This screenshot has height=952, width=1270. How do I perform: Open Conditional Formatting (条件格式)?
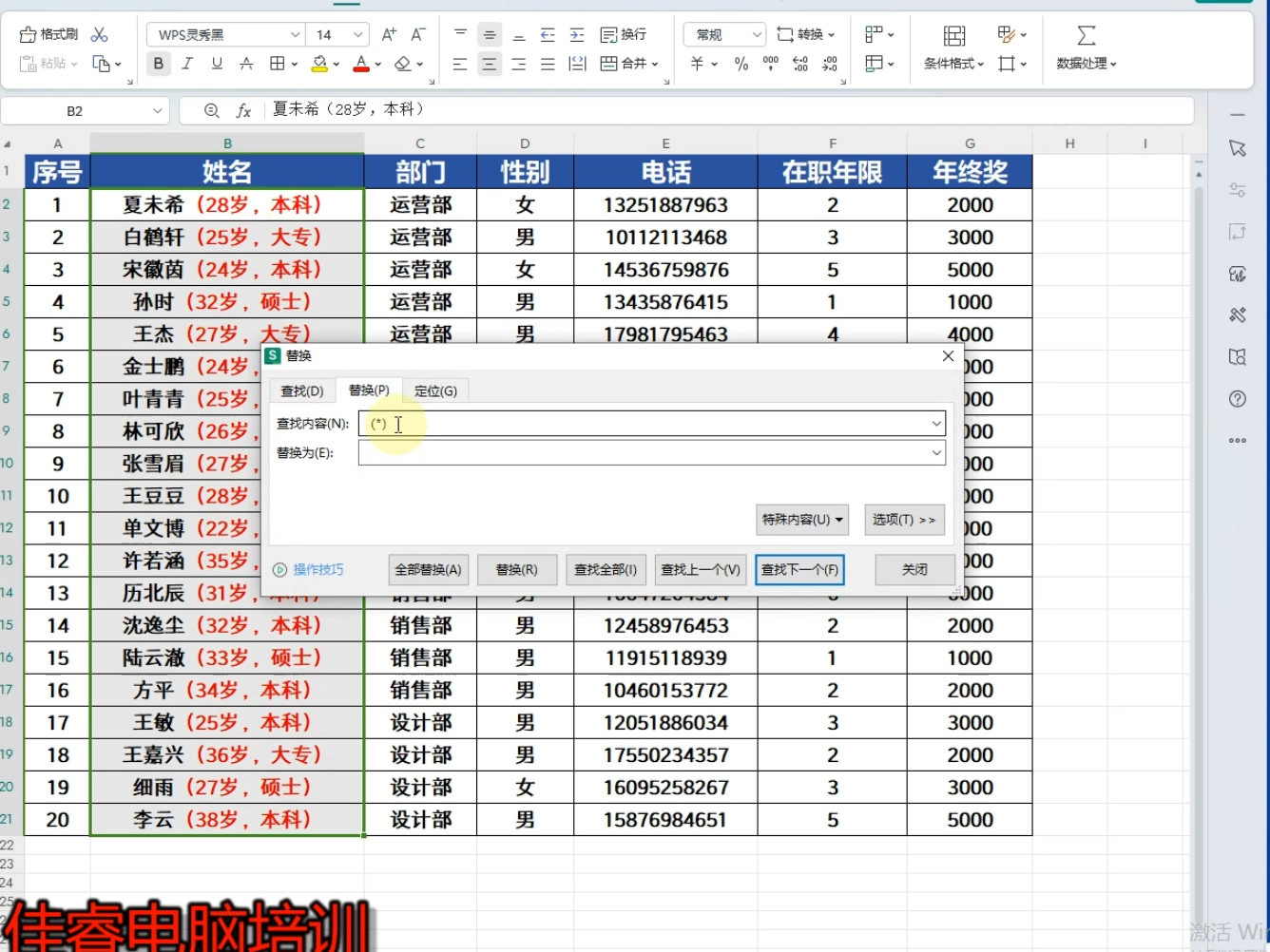pos(953,48)
